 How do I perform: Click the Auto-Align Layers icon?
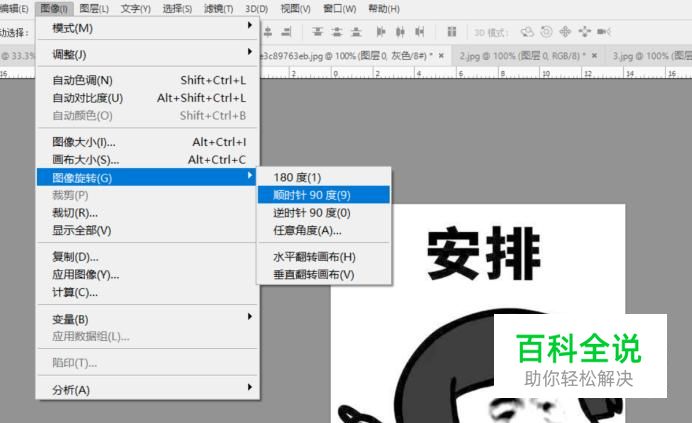click(x=451, y=32)
